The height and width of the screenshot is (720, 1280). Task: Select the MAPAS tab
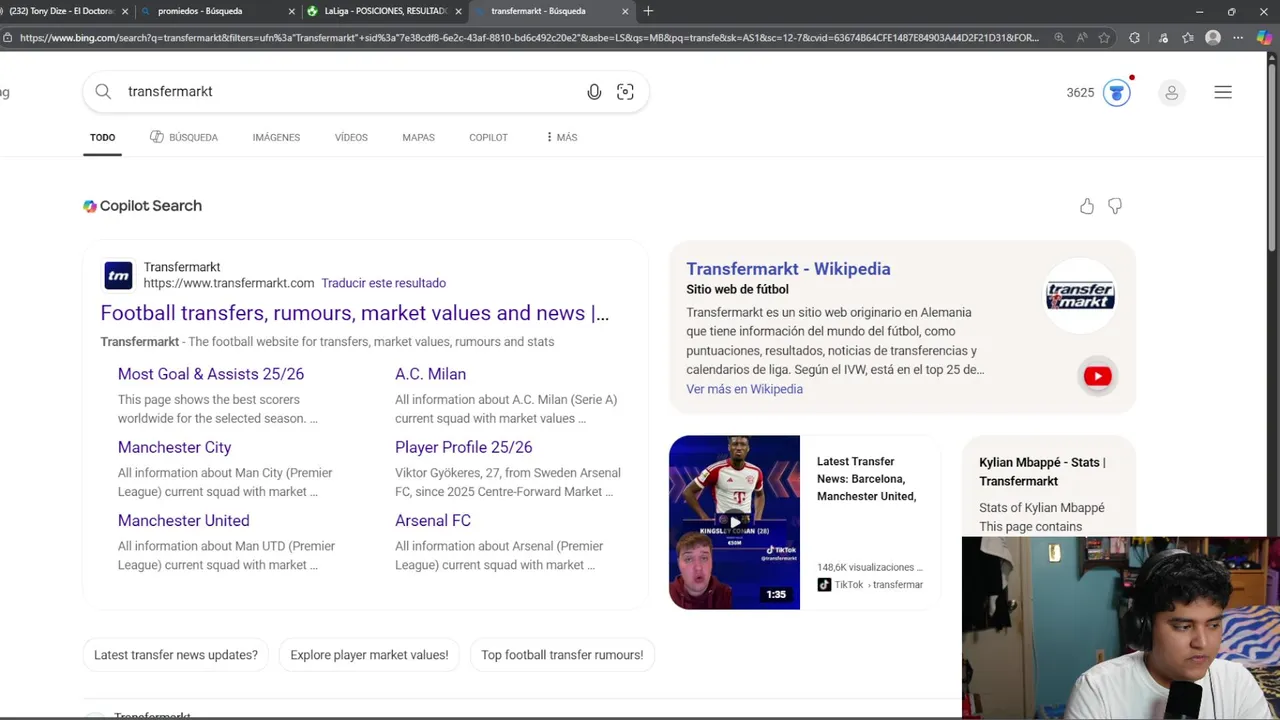(418, 137)
